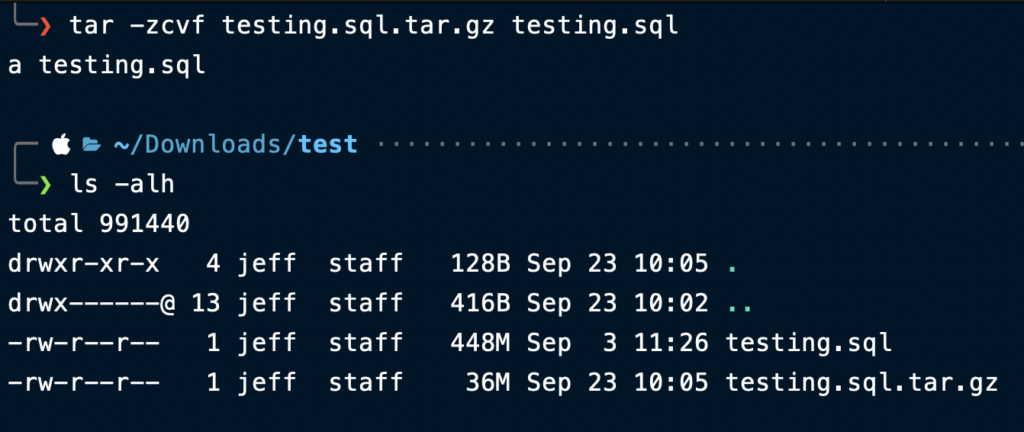Viewport: 1024px width, 432px height.
Task: Click the testing.sql filename in listing
Action: point(808,343)
